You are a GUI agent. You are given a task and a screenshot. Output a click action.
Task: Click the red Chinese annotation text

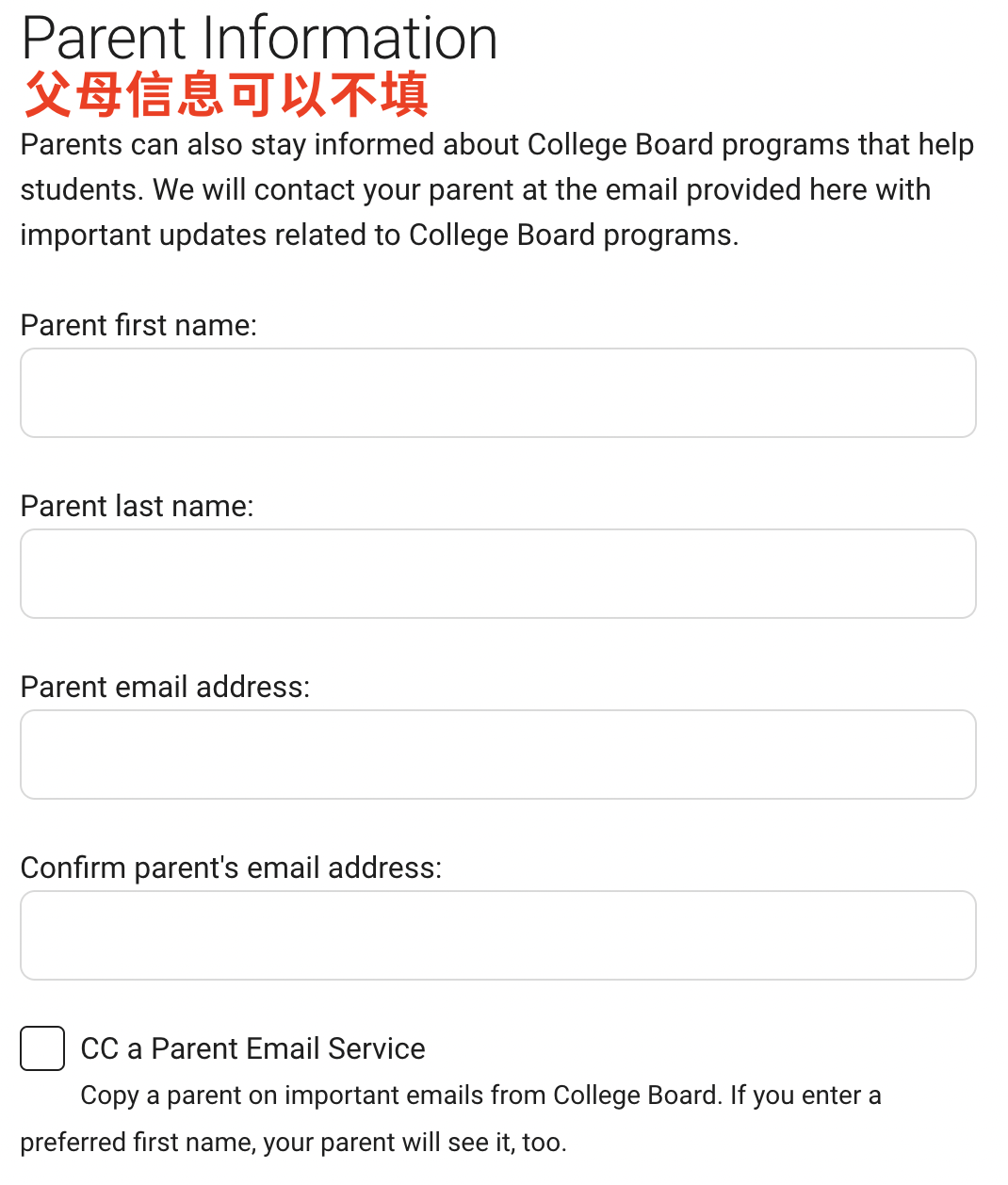(226, 95)
